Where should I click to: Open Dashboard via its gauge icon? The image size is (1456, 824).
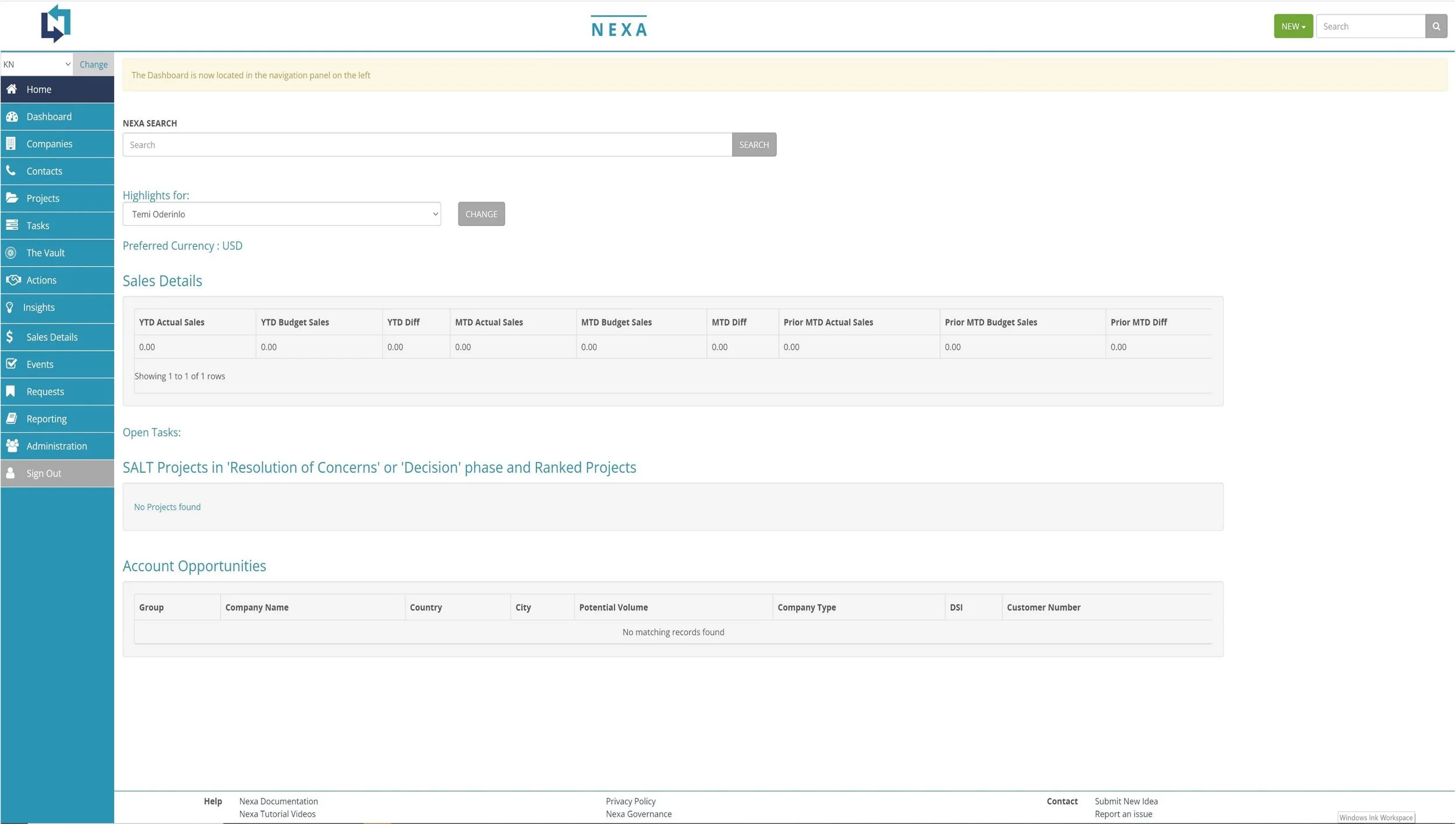(12, 116)
